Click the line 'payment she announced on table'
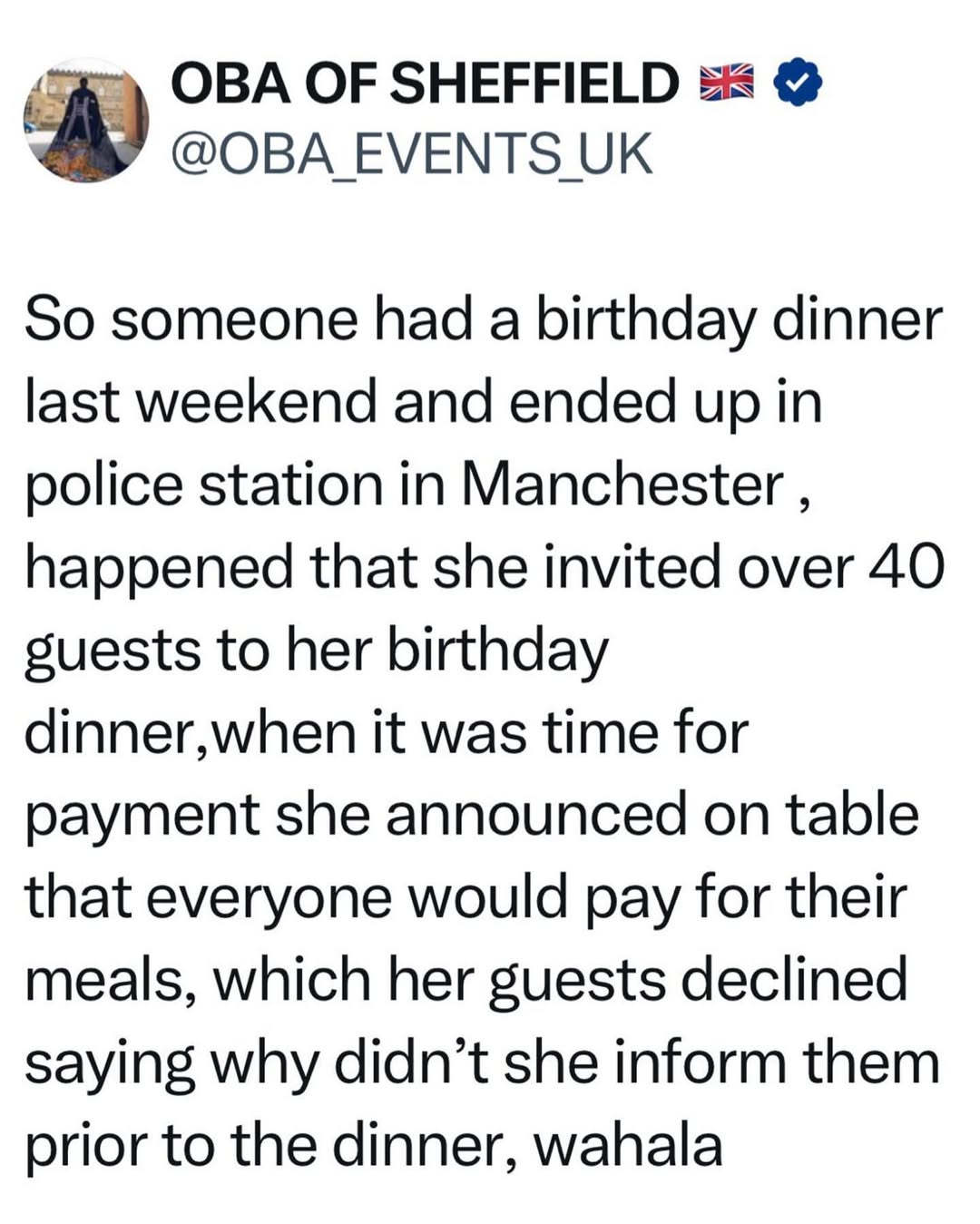980x1224 pixels. pos(471,815)
